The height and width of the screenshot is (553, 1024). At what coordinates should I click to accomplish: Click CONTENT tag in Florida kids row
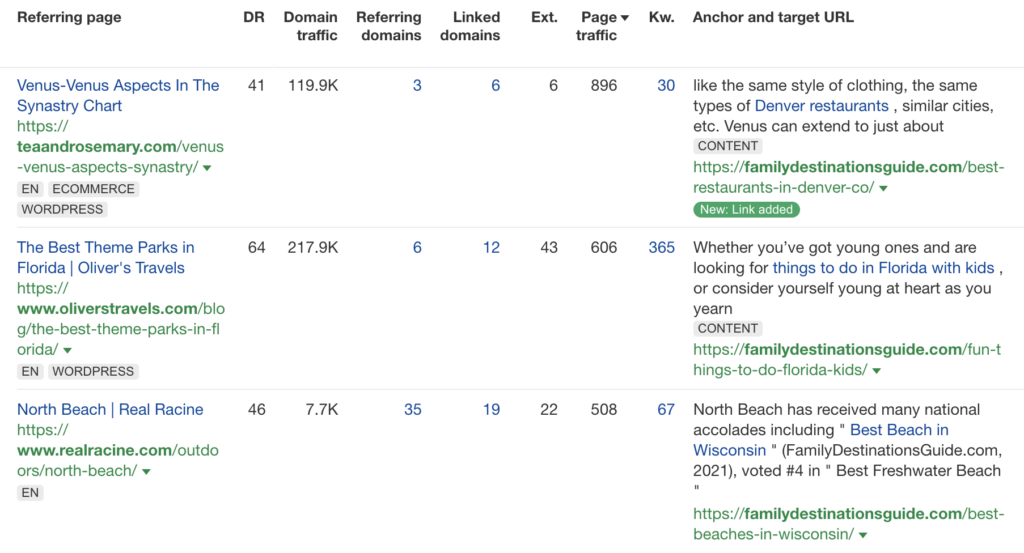pos(728,328)
